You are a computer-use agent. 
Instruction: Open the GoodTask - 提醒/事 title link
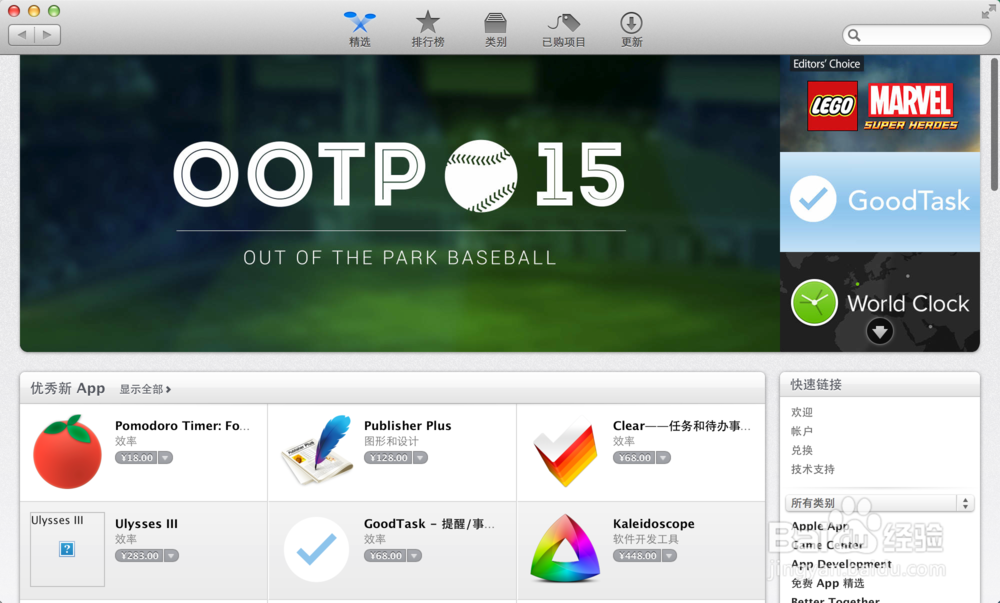click(x=429, y=524)
